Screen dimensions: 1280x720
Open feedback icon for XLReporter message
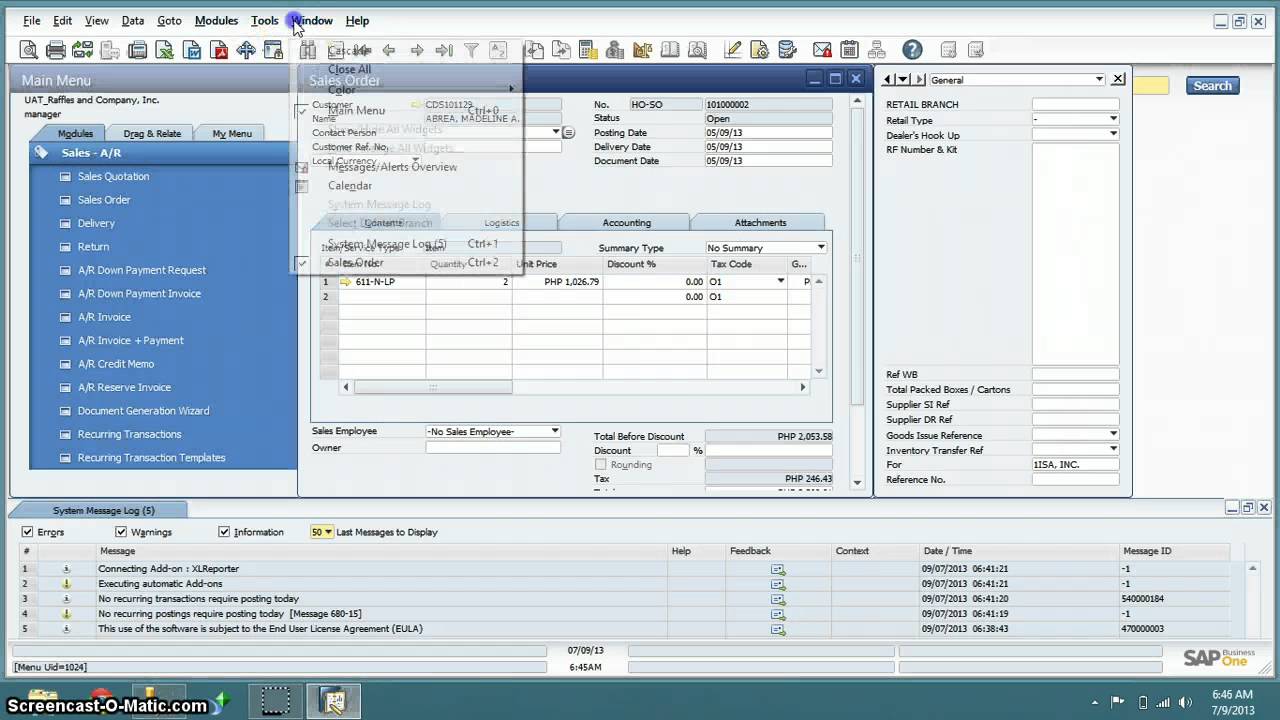coord(778,569)
